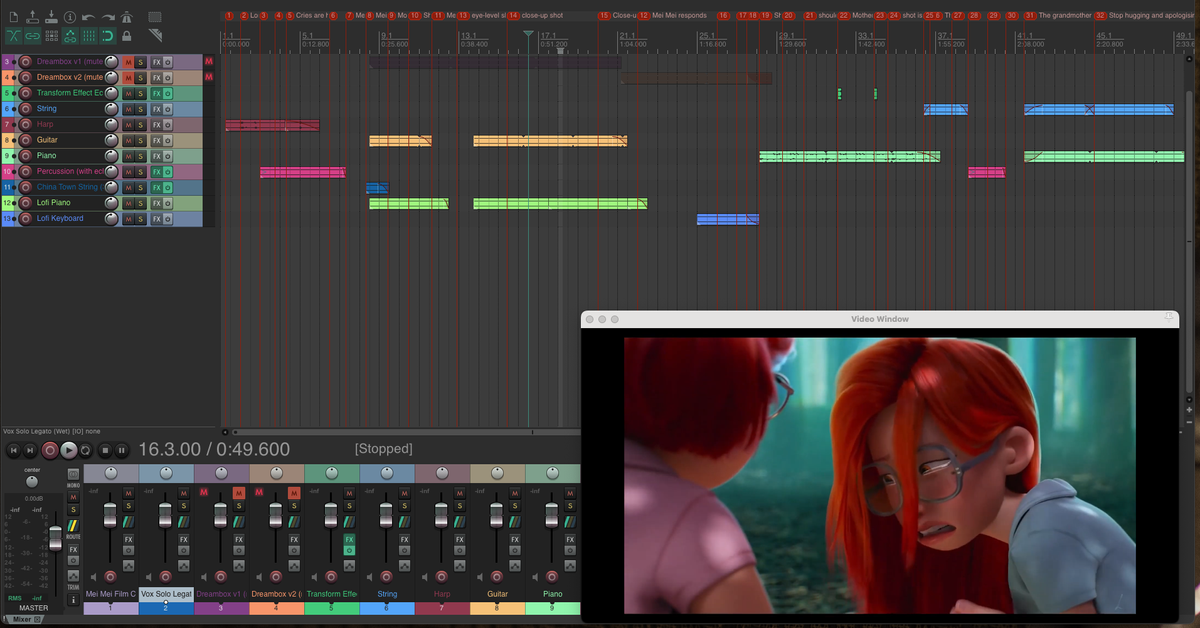Bypass FX on China Town String track

(168, 187)
